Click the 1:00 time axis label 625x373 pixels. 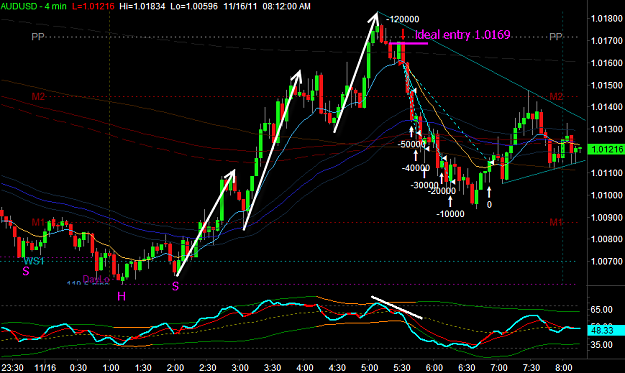111,367
